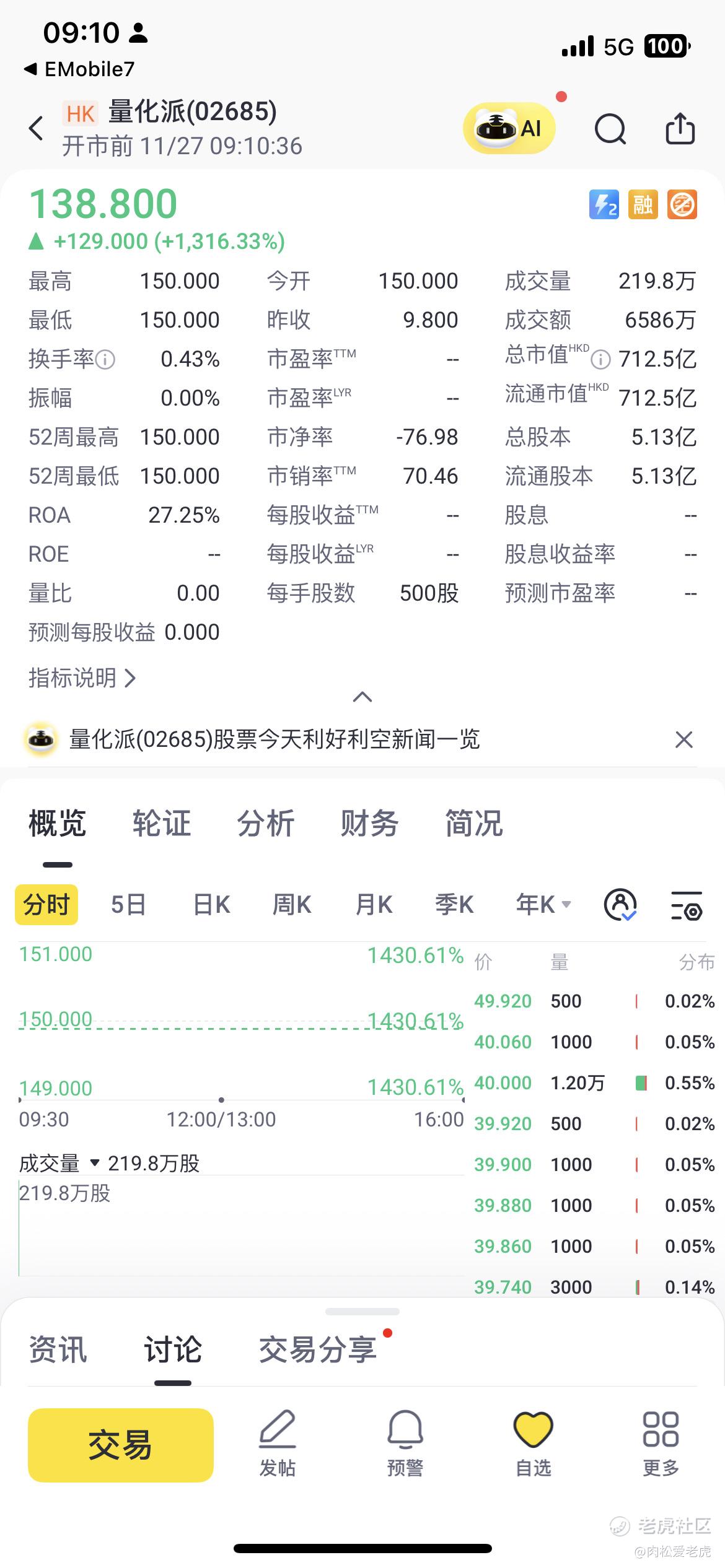Open the AI assistant button
The width and height of the screenshot is (725, 1568).
pyautogui.click(x=509, y=128)
